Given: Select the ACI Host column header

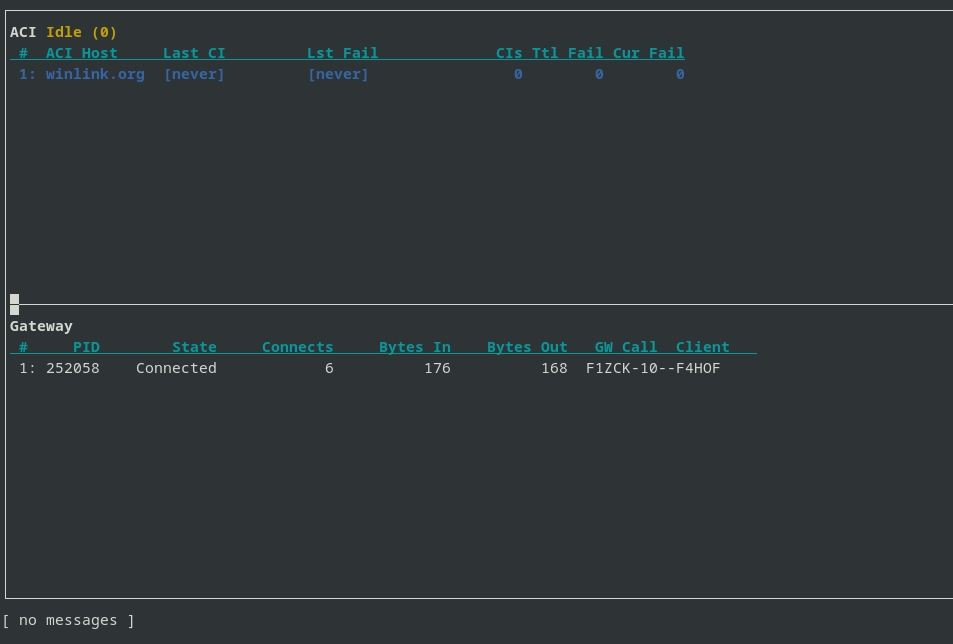Looking at the screenshot, I should click(81, 53).
